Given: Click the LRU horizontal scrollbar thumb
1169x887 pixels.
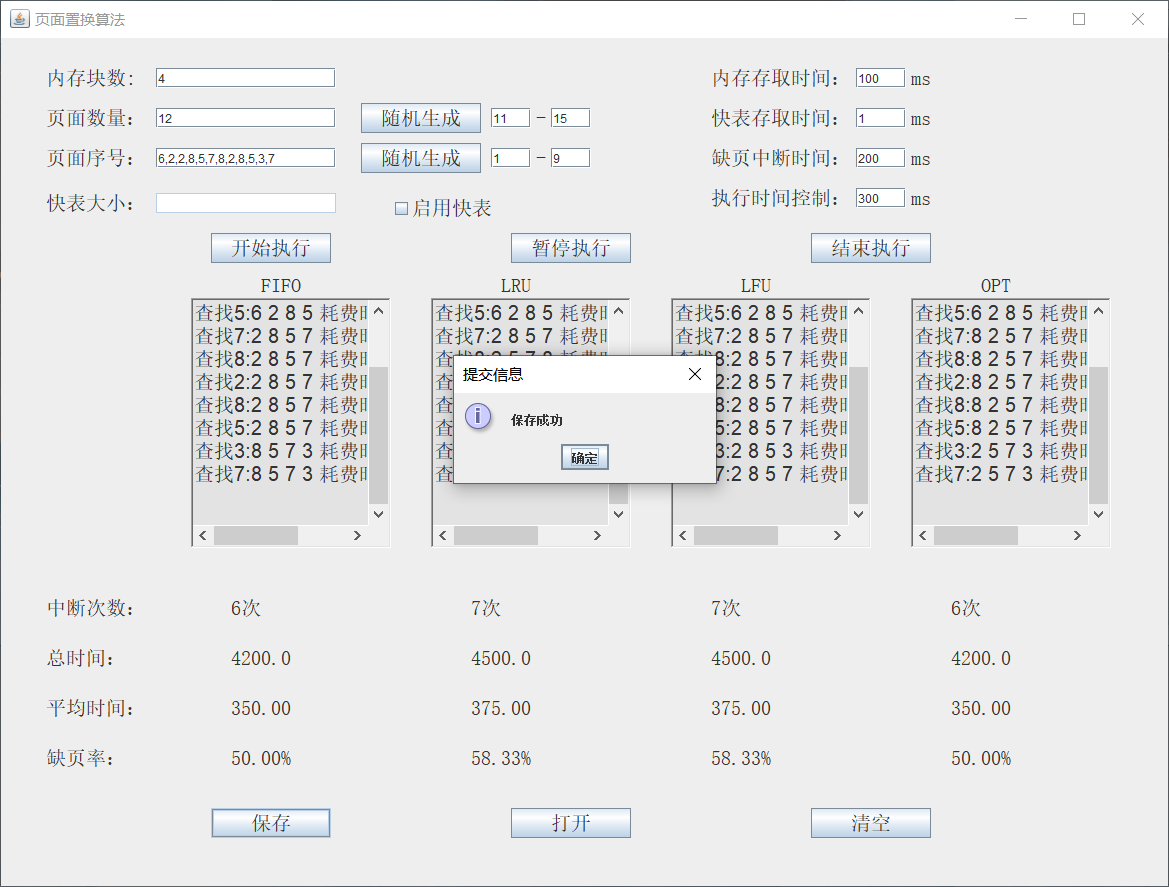Looking at the screenshot, I should click(x=496, y=535).
